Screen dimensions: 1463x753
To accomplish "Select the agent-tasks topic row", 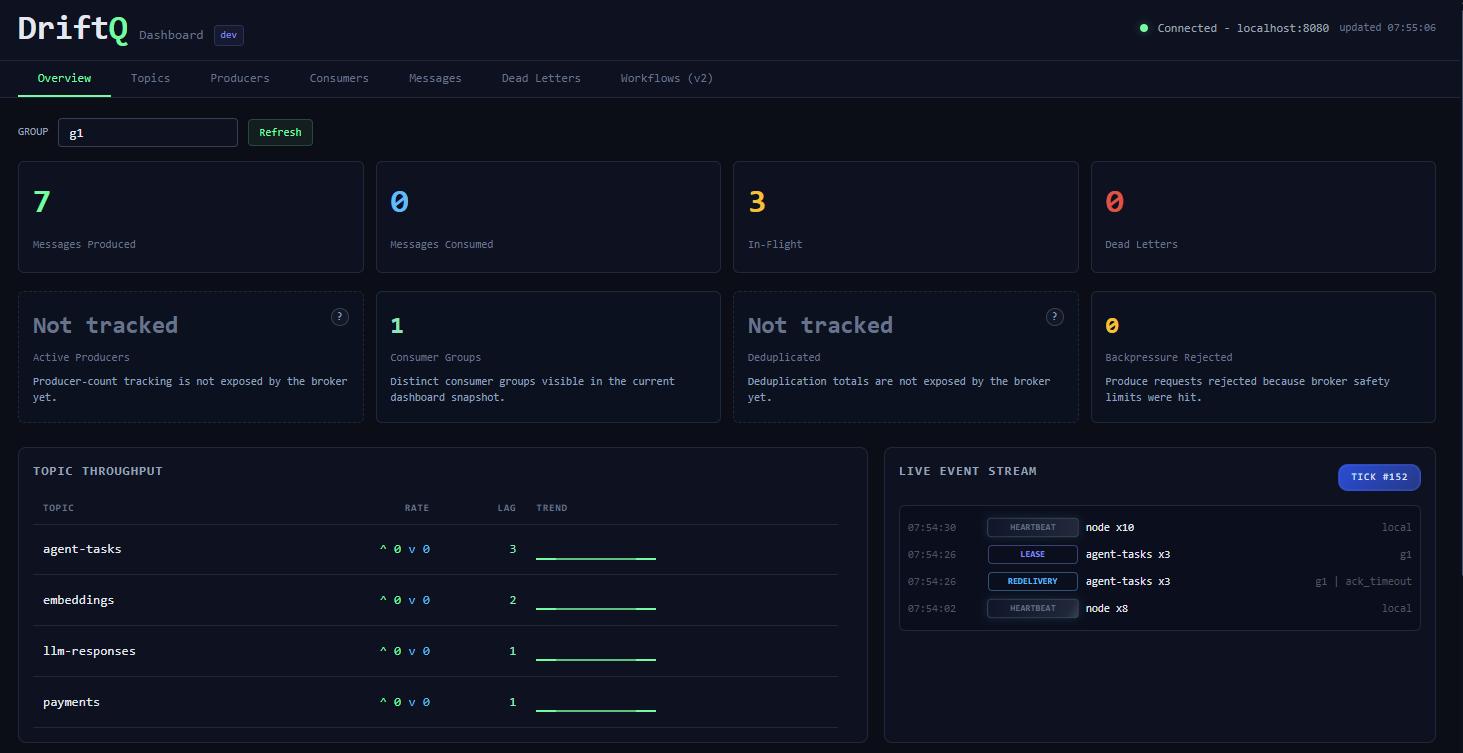I will [x=82, y=549].
